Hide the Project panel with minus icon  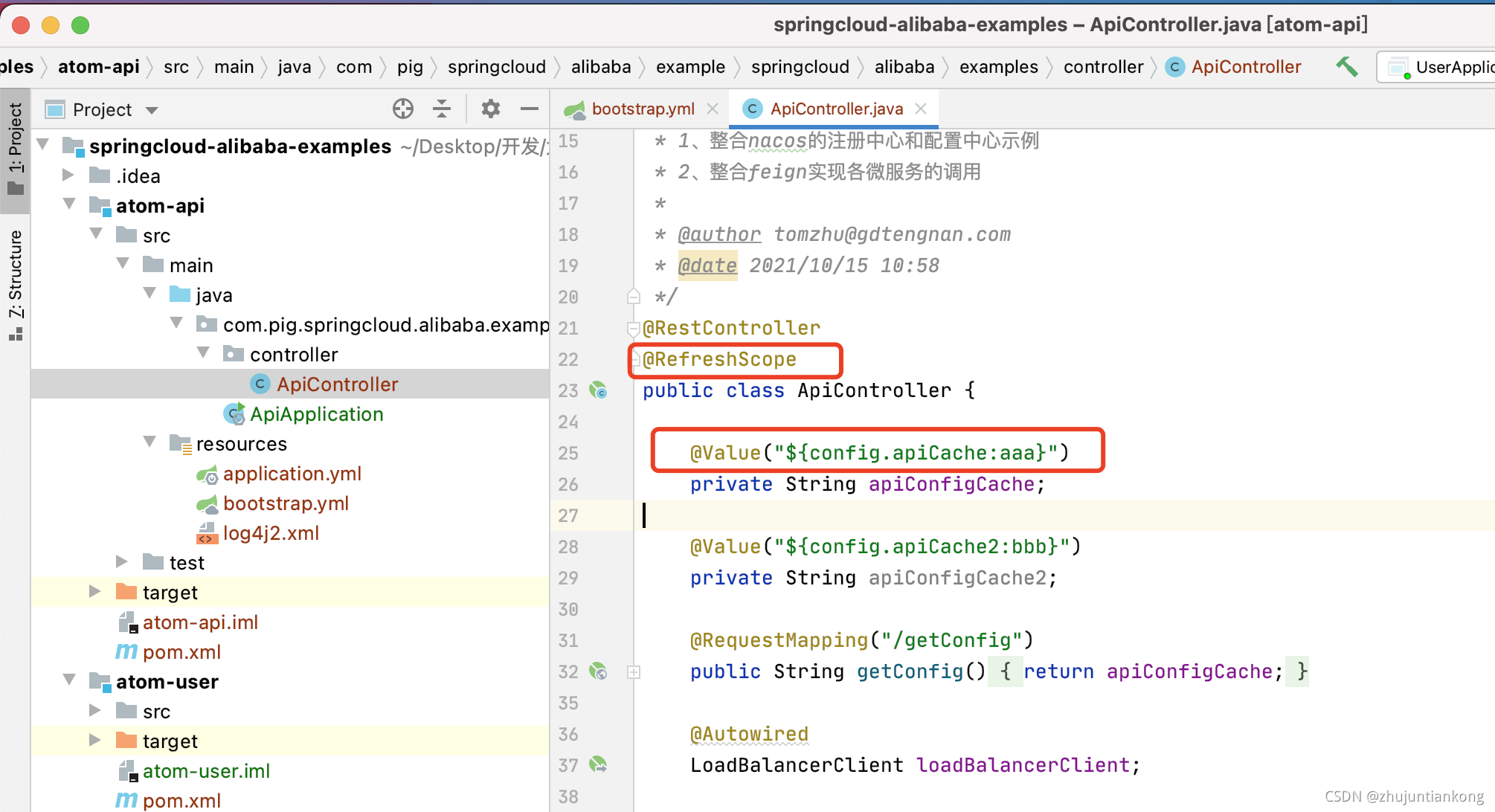click(529, 109)
